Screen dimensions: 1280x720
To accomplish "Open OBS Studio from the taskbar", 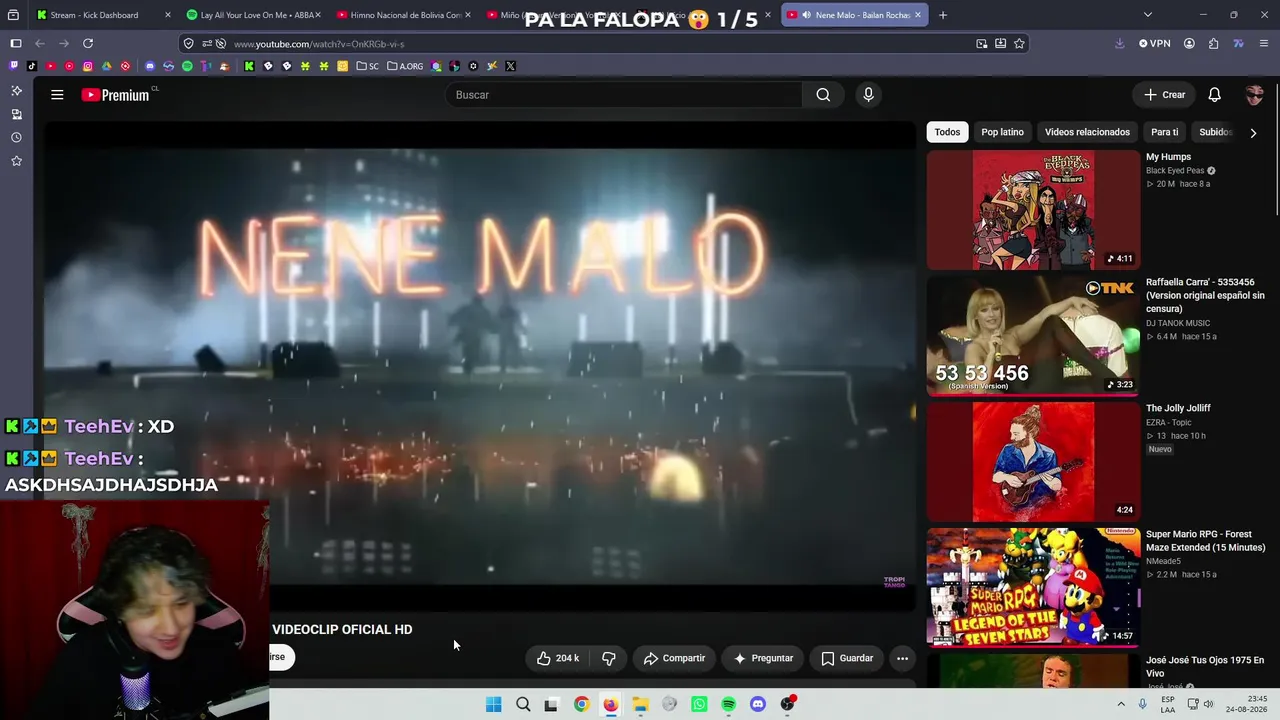I will point(787,704).
